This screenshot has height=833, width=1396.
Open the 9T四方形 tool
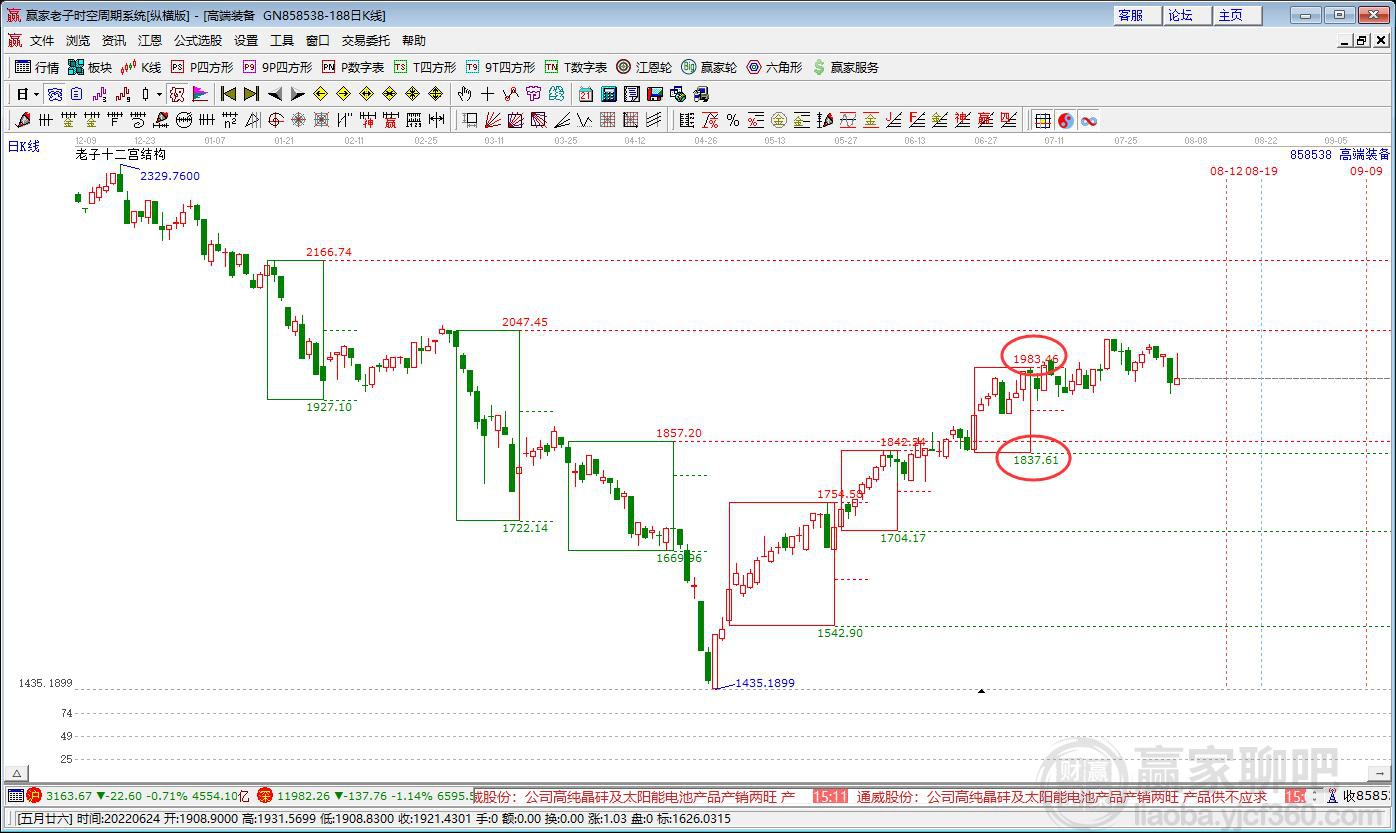coord(501,67)
